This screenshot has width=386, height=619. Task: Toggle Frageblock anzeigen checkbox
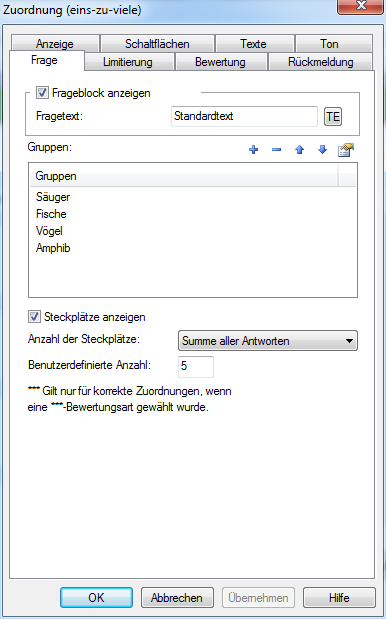click(42, 93)
